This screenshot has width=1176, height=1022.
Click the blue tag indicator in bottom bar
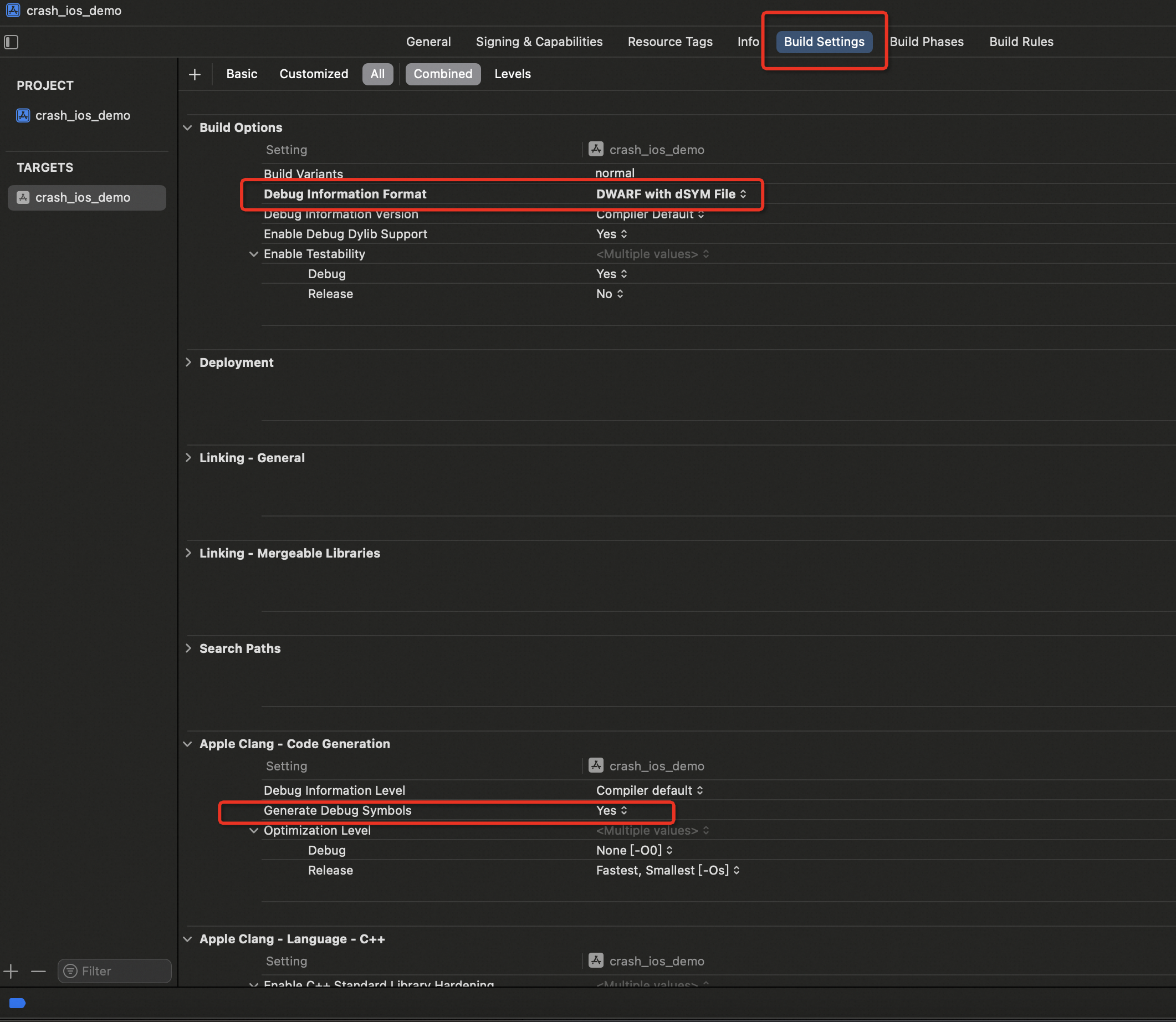18,1003
